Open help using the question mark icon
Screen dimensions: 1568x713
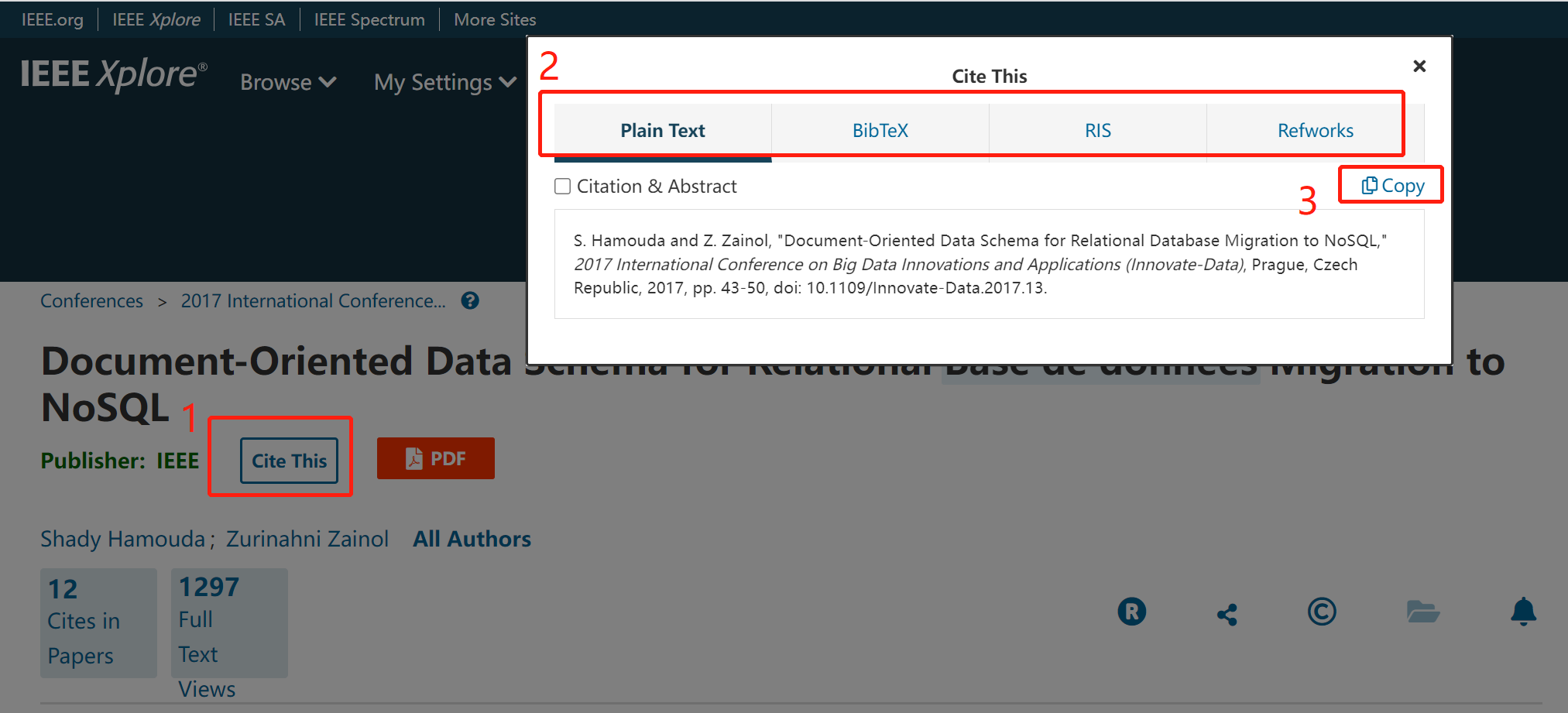pos(469,300)
